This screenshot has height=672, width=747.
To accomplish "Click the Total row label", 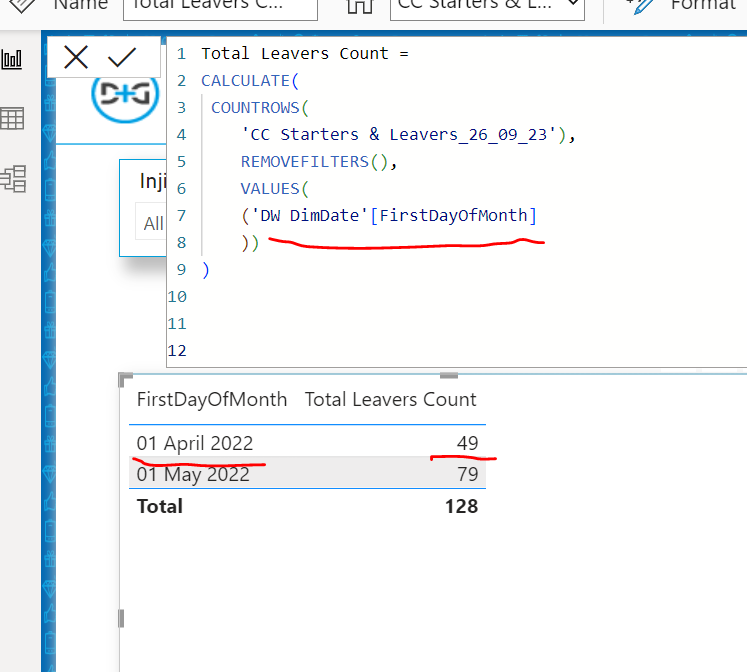I will point(160,506).
